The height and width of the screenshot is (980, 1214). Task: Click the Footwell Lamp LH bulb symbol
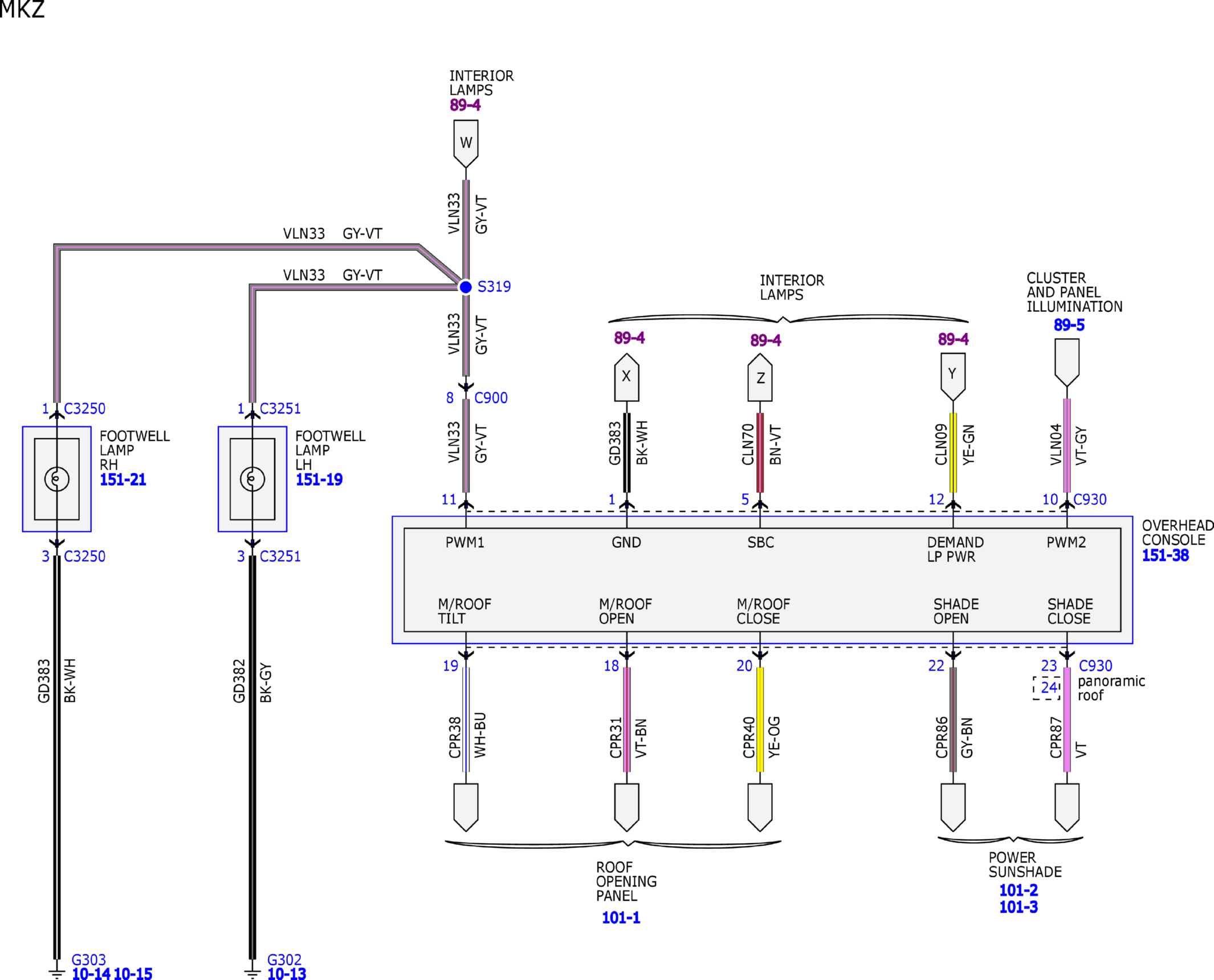(x=252, y=479)
